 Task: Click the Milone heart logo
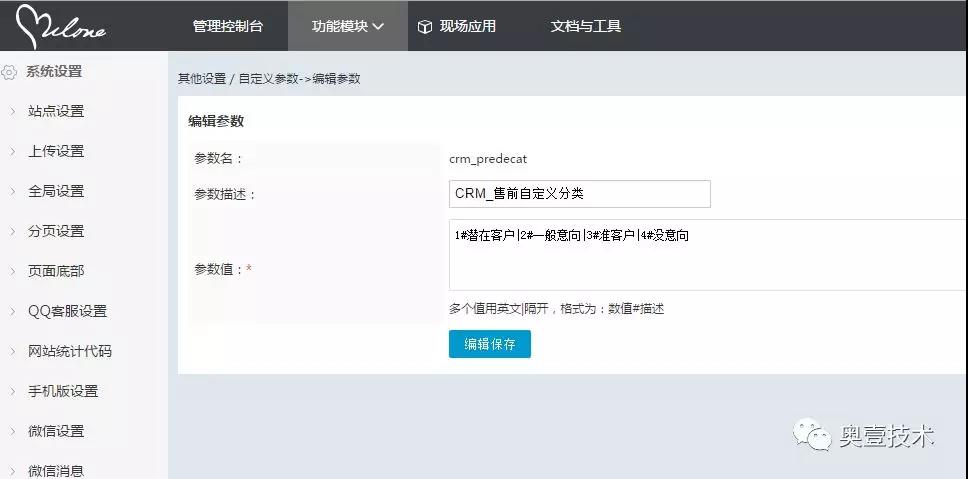tap(60, 26)
